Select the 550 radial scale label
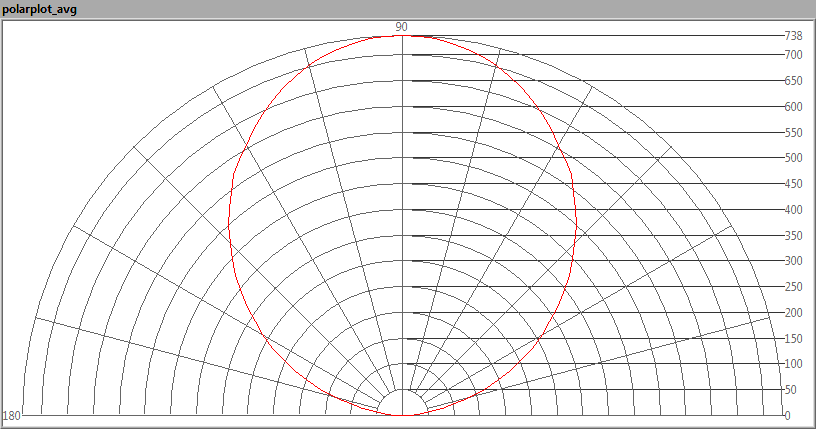The width and height of the screenshot is (816, 429). pyautogui.click(x=793, y=133)
